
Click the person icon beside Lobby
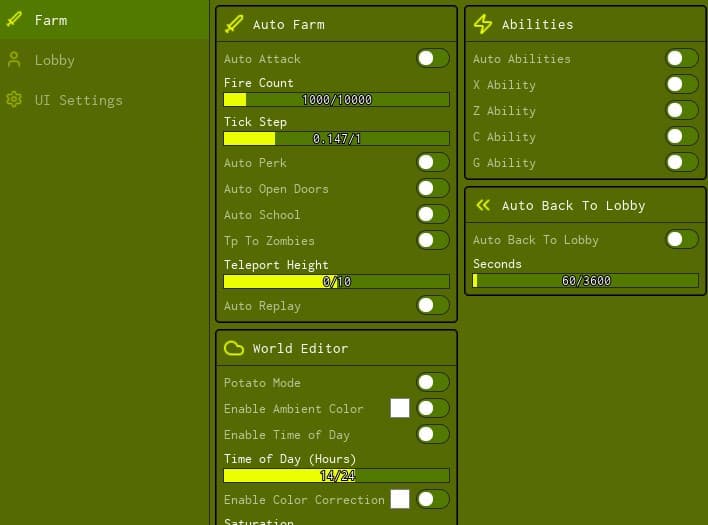(14, 60)
